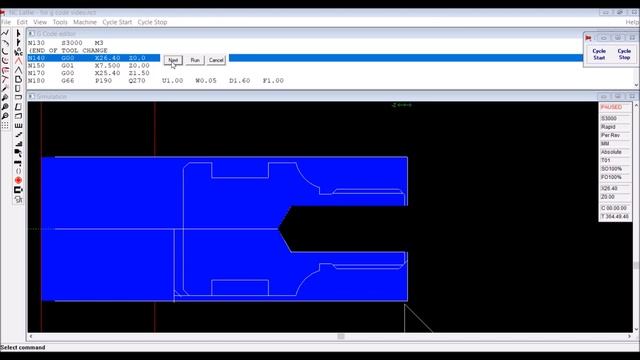640x360 pixels.
Task: Select the black caret-shaped toolbar icon
Action: [18, 70]
